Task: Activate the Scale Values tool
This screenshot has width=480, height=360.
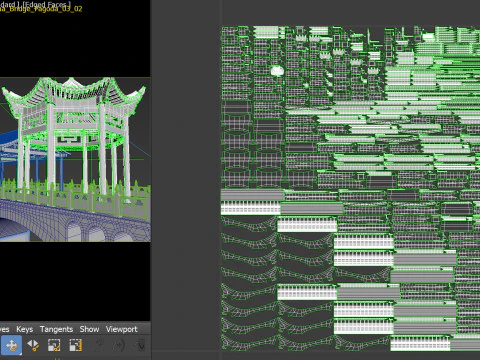Action: click(76, 345)
